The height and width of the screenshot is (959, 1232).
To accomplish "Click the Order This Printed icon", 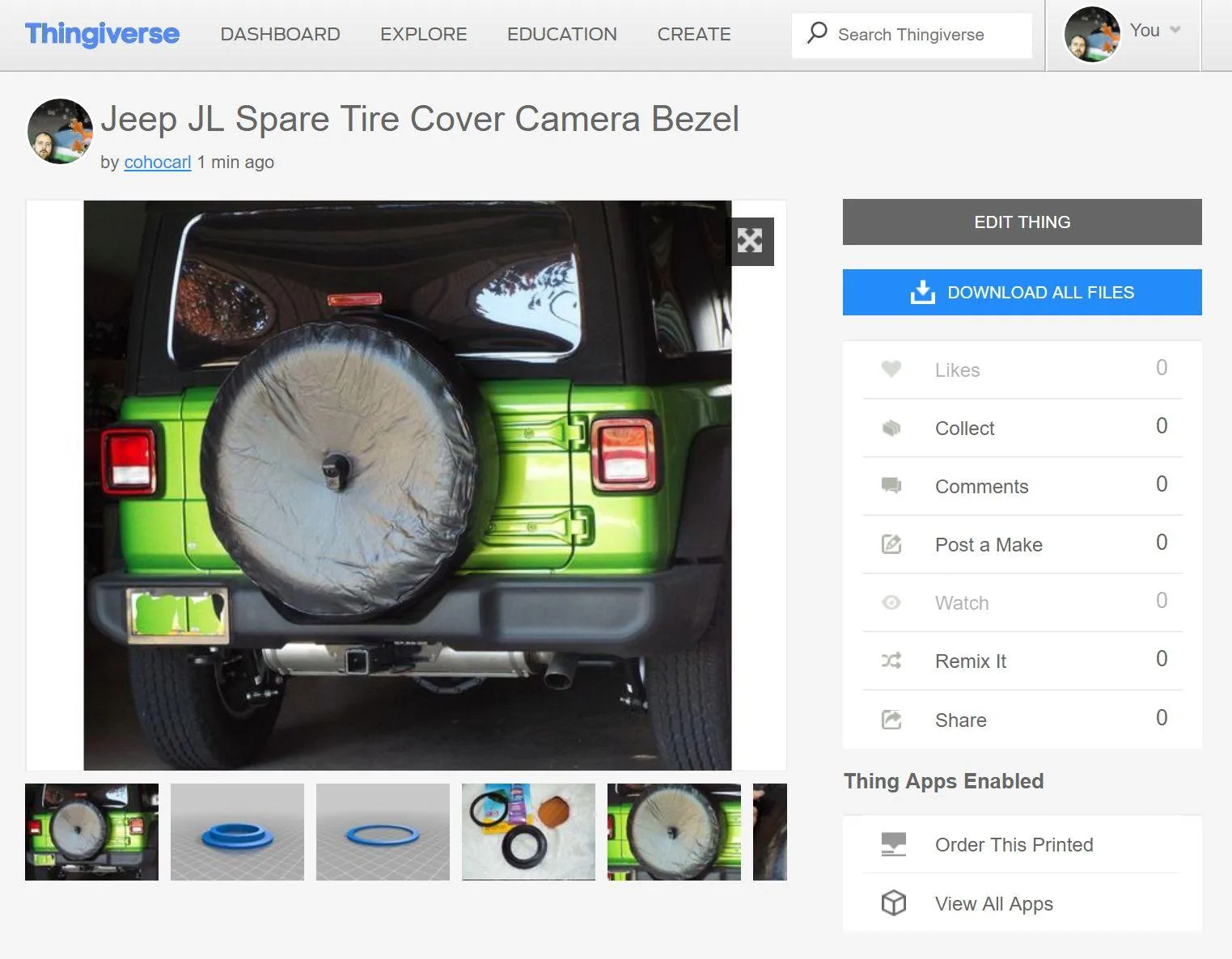I will point(893,844).
